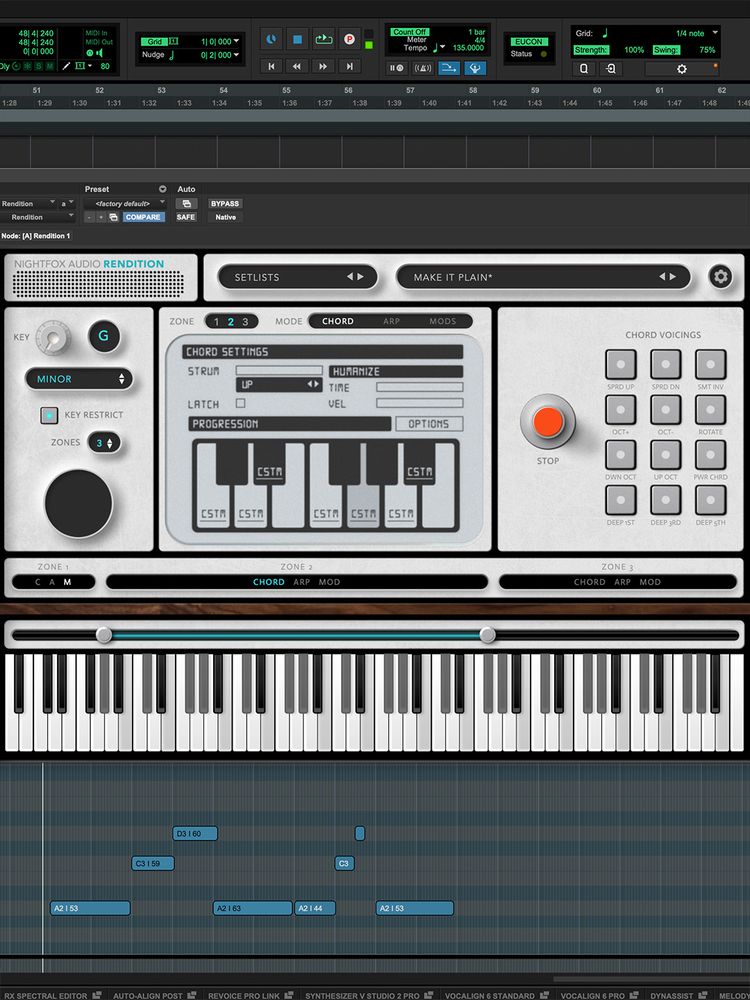Click the plugin automation enable icon under Auto
750x1000 pixels.
pos(186,203)
